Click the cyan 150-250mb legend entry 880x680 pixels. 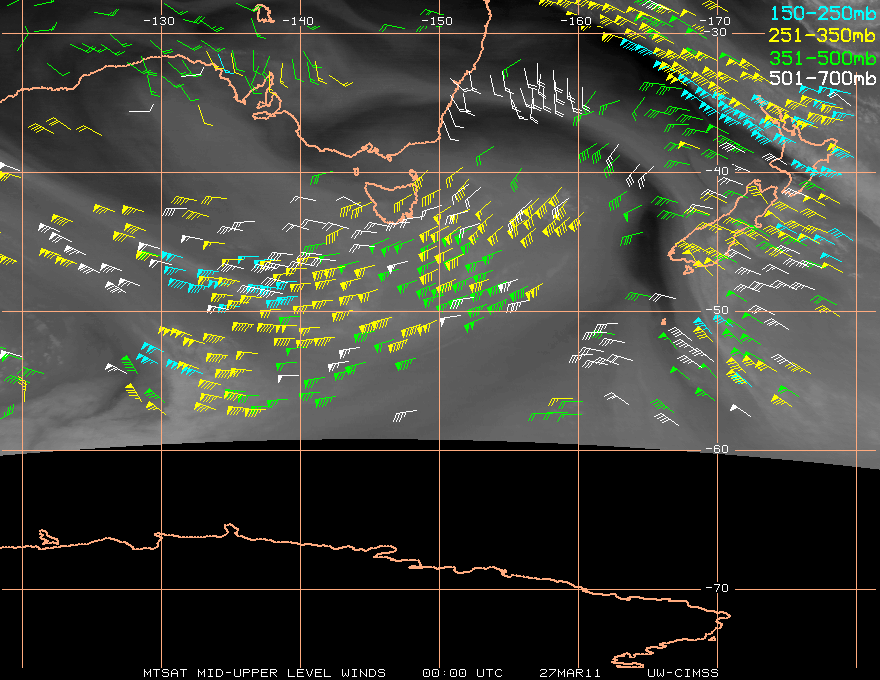coord(823,13)
